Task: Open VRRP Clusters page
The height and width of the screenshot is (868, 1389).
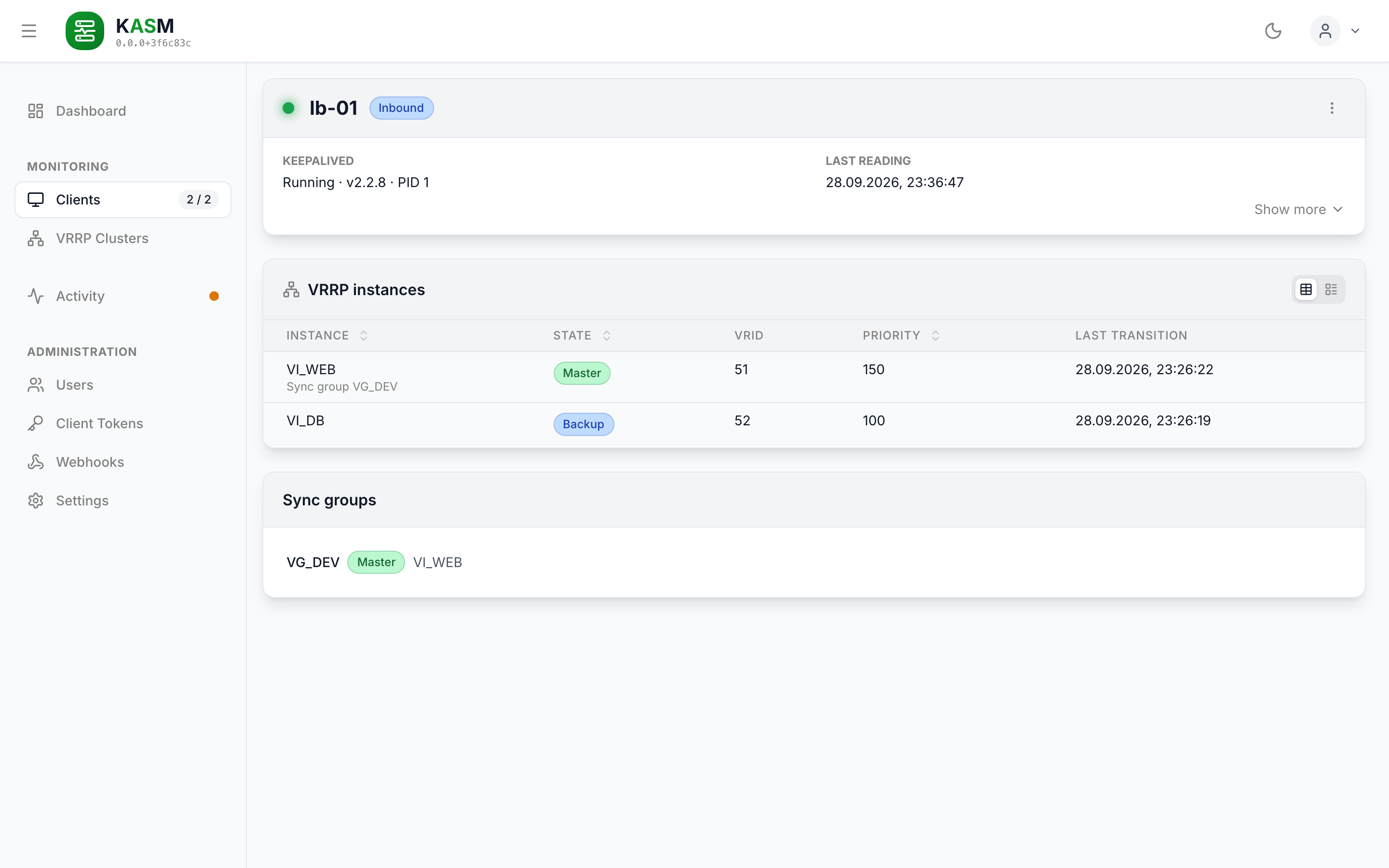Action: click(x=123, y=238)
